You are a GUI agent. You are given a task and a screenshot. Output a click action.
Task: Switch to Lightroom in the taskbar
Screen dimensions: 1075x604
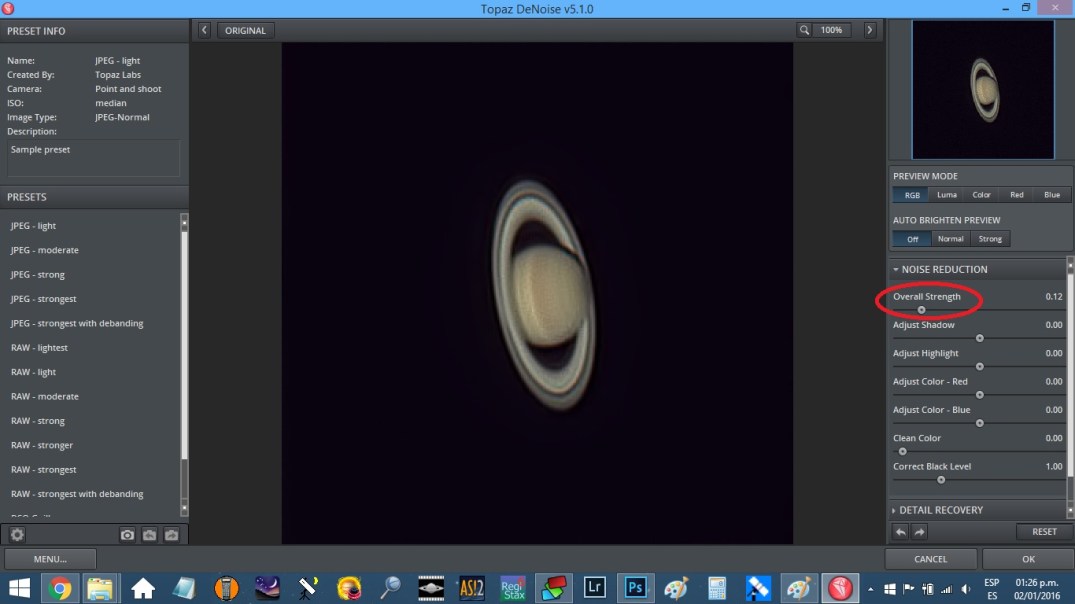click(x=595, y=587)
